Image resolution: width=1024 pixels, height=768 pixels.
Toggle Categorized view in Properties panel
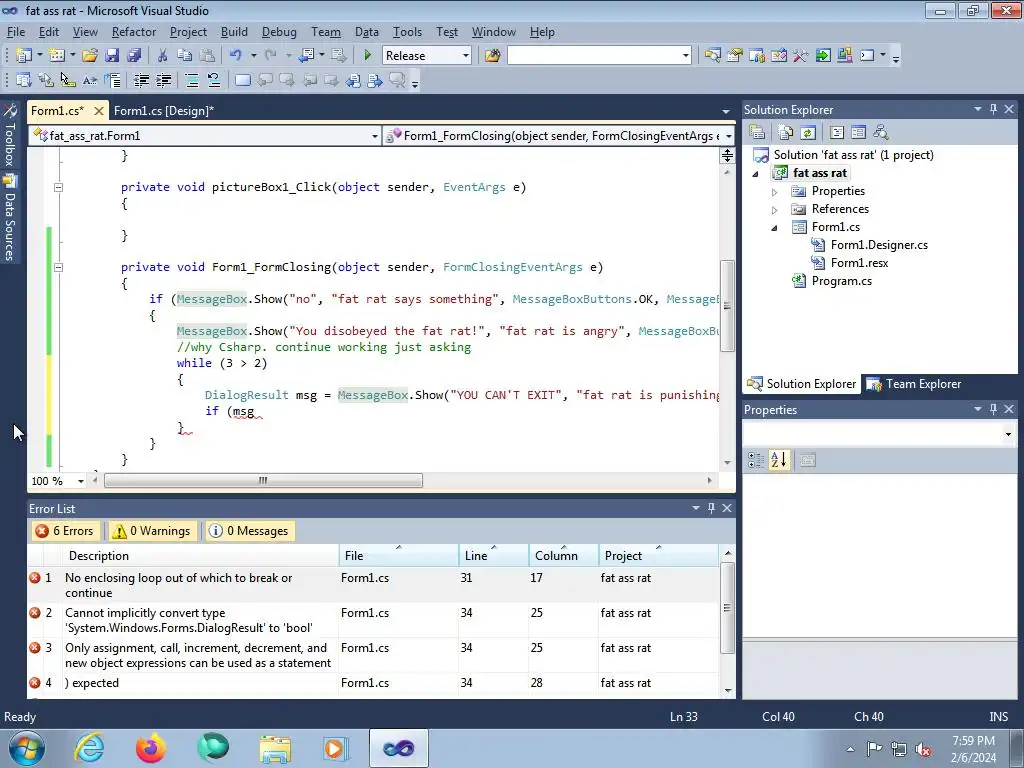click(756, 460)
